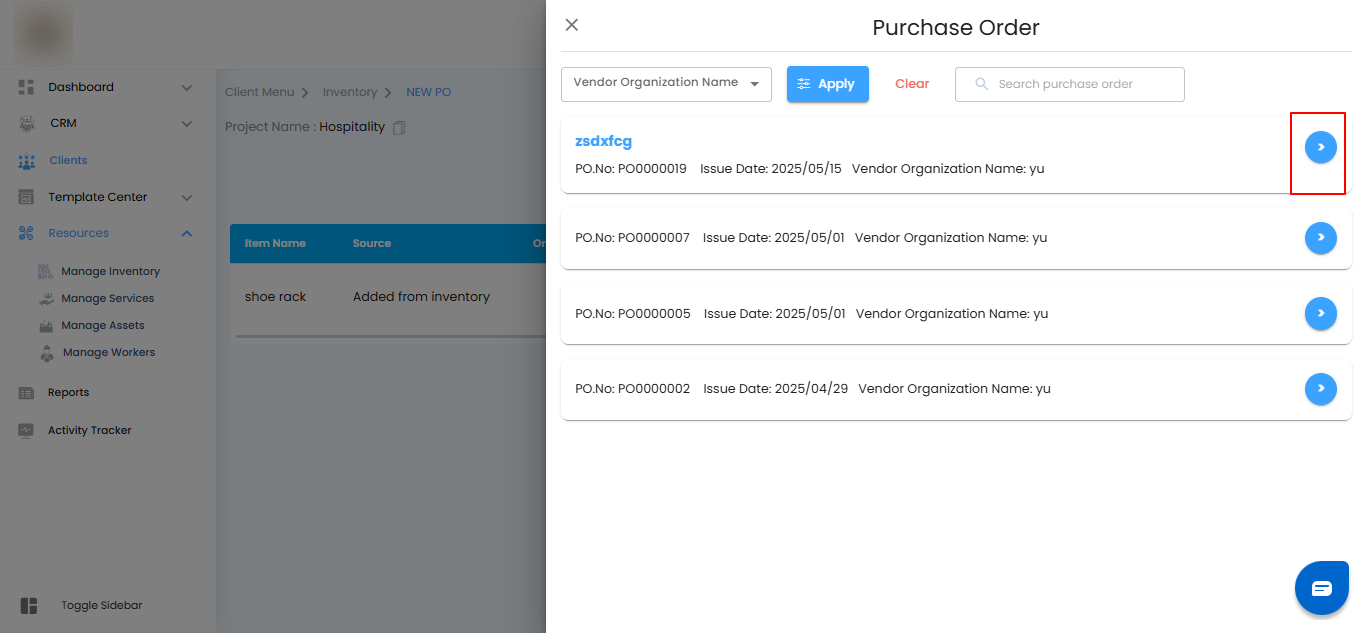1366x633 pixels.
Task: Copy the Hospitality project name
Action: tap(400, 128)
